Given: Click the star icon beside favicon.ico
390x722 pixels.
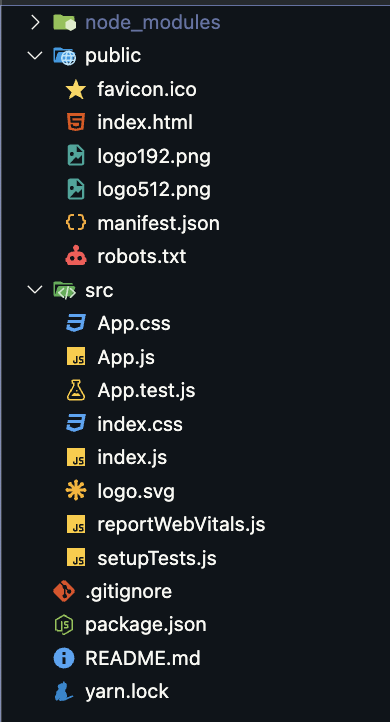Looking at the screenshot, I should click(x=76, y=89).
